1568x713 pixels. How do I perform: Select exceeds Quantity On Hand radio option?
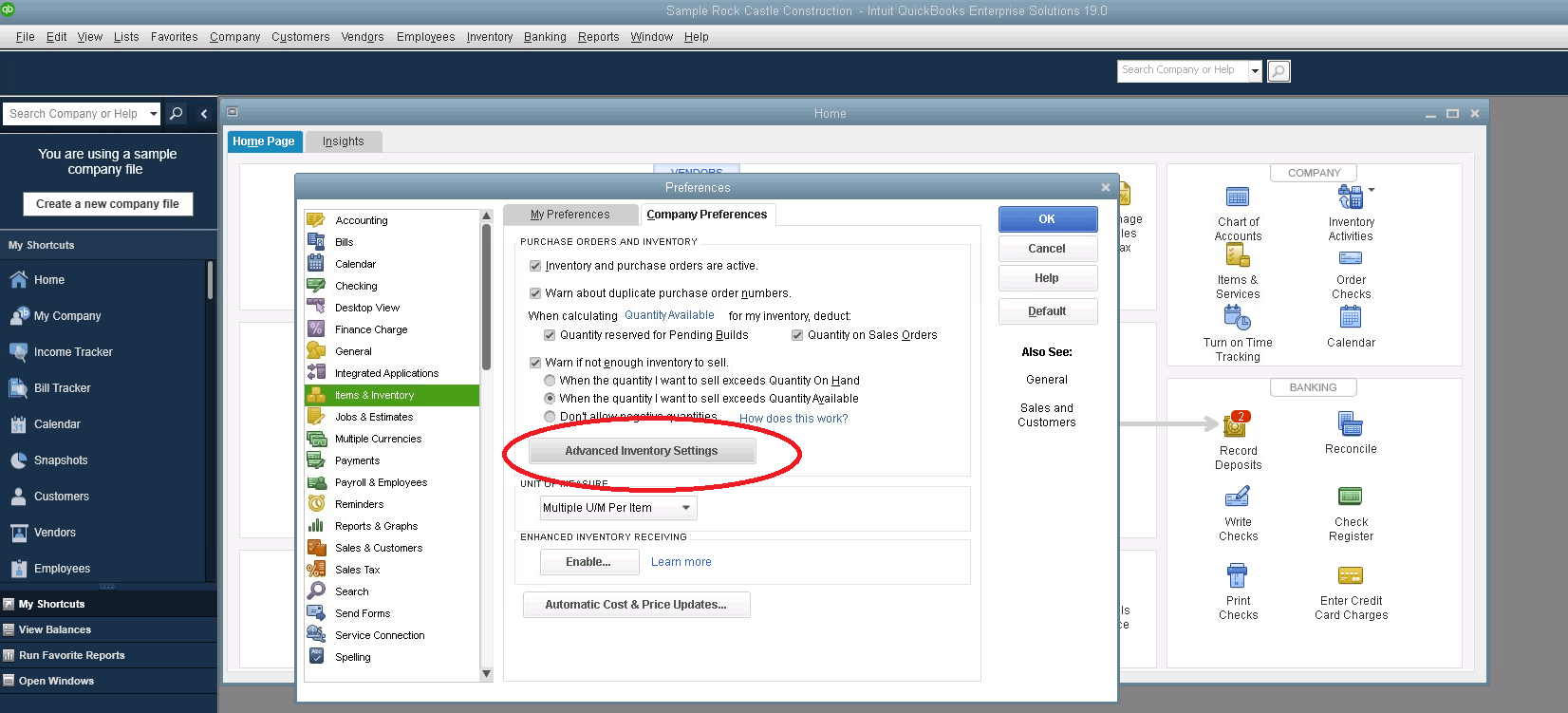[x=550, y=381]
